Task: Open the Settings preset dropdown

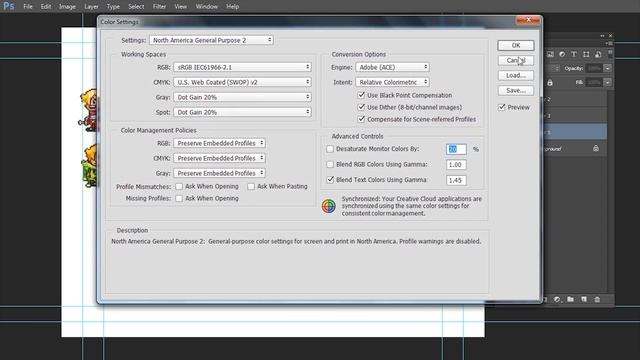Action: click(211, 40)
